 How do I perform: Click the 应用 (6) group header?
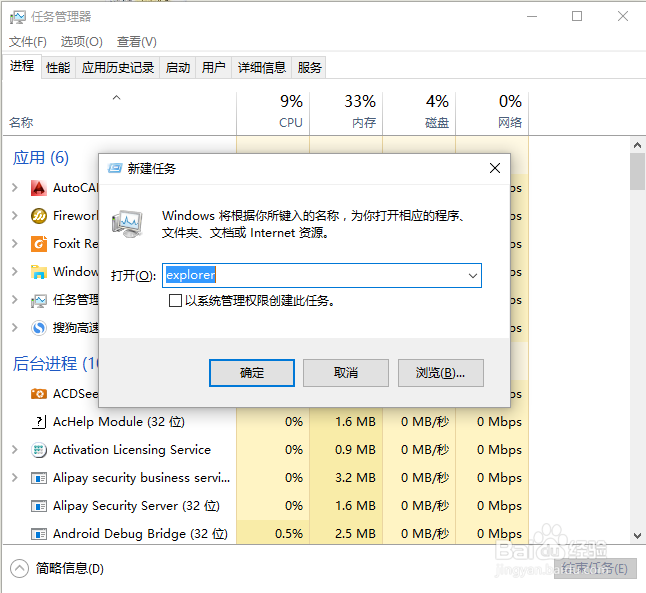(x=41, y=158)
